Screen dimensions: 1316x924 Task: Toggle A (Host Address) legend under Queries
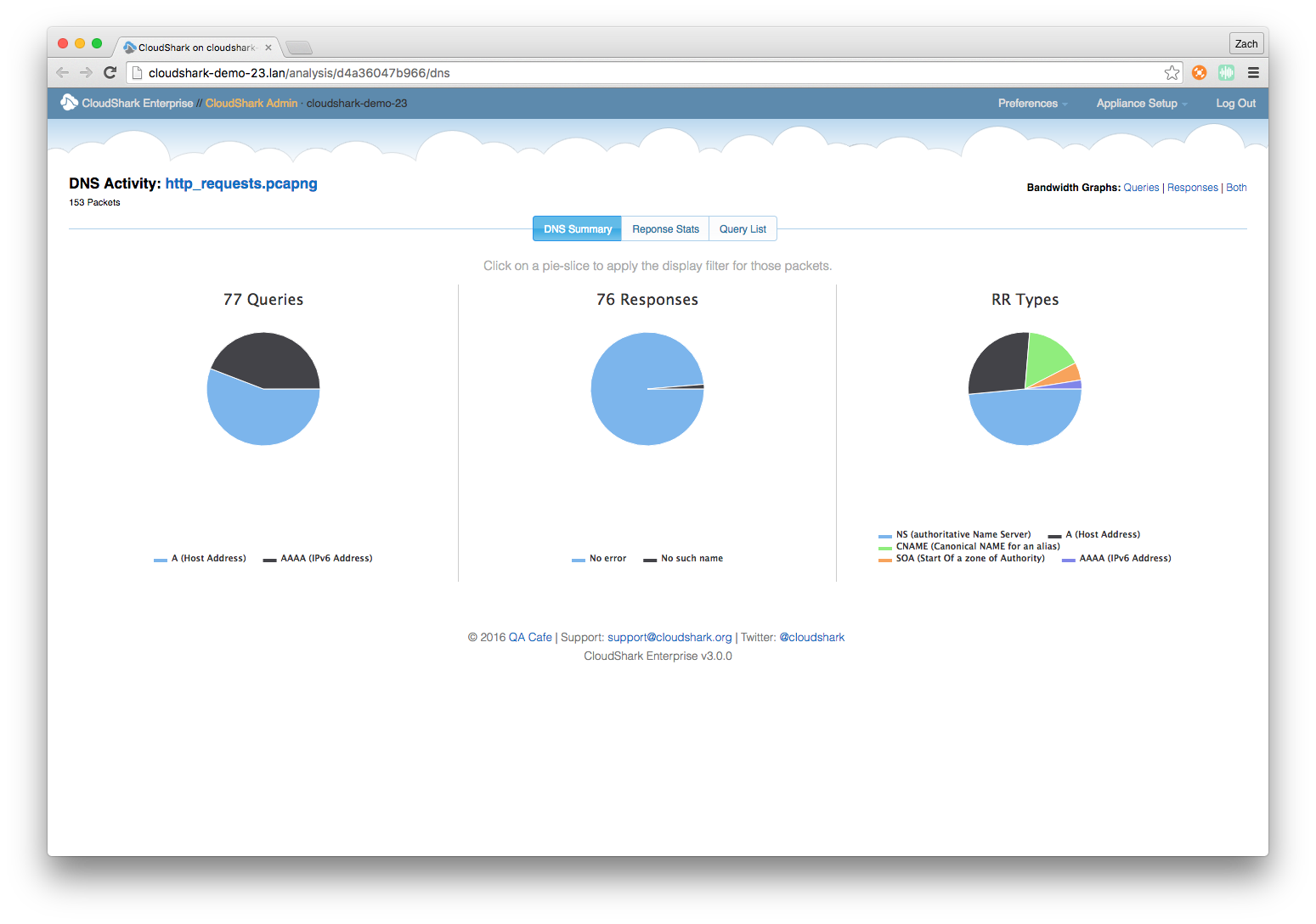(200, 559)
